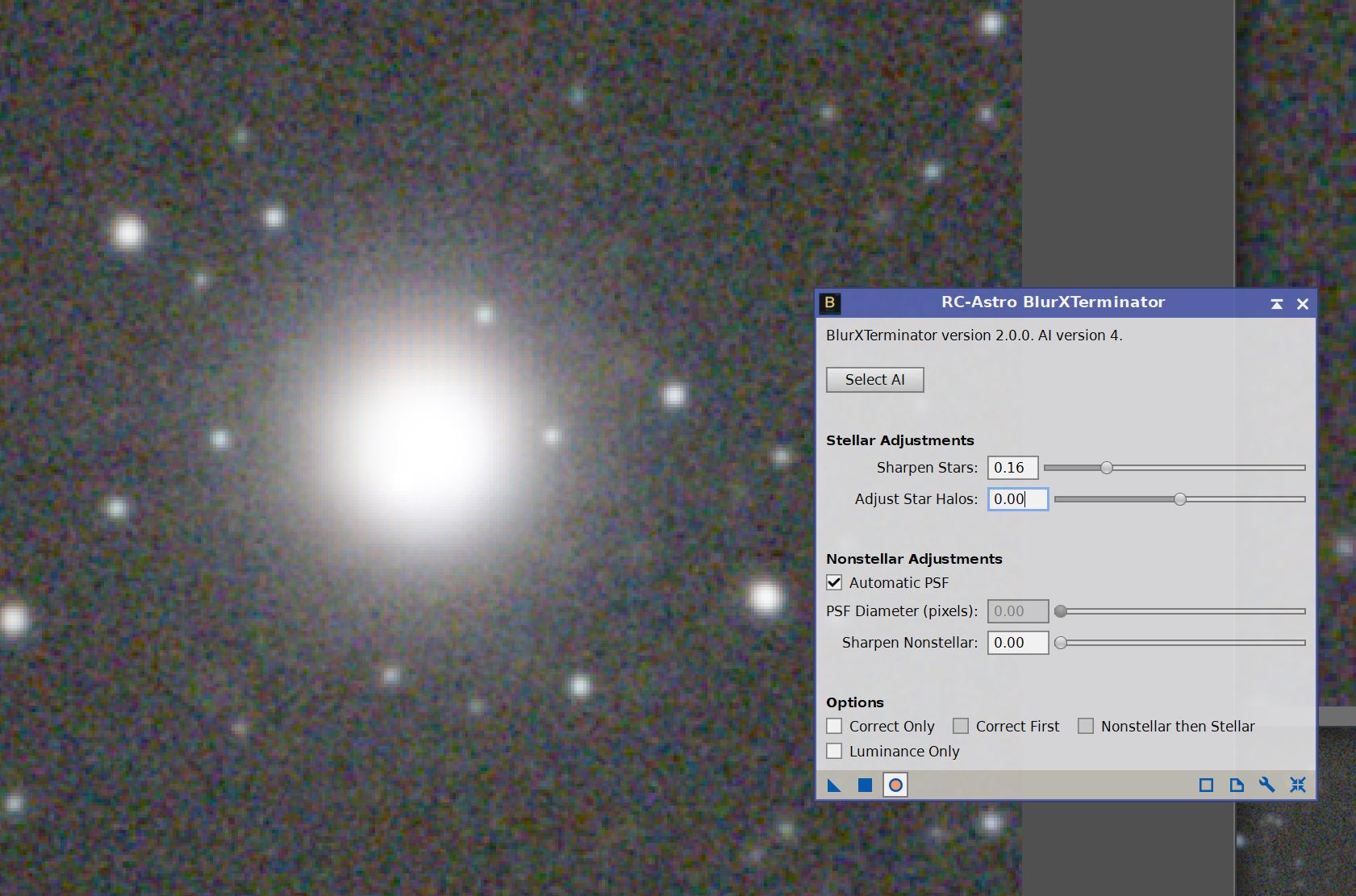Click the Select AI button
The image size is (1356, 896).
[875, 380]
